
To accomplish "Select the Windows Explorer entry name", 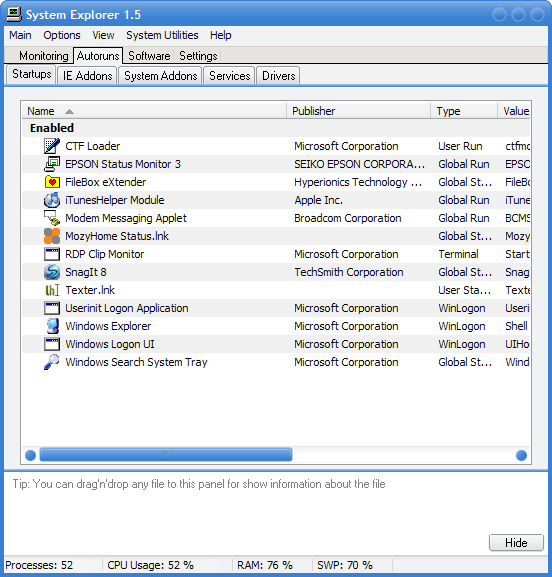I will pos(108,326).
